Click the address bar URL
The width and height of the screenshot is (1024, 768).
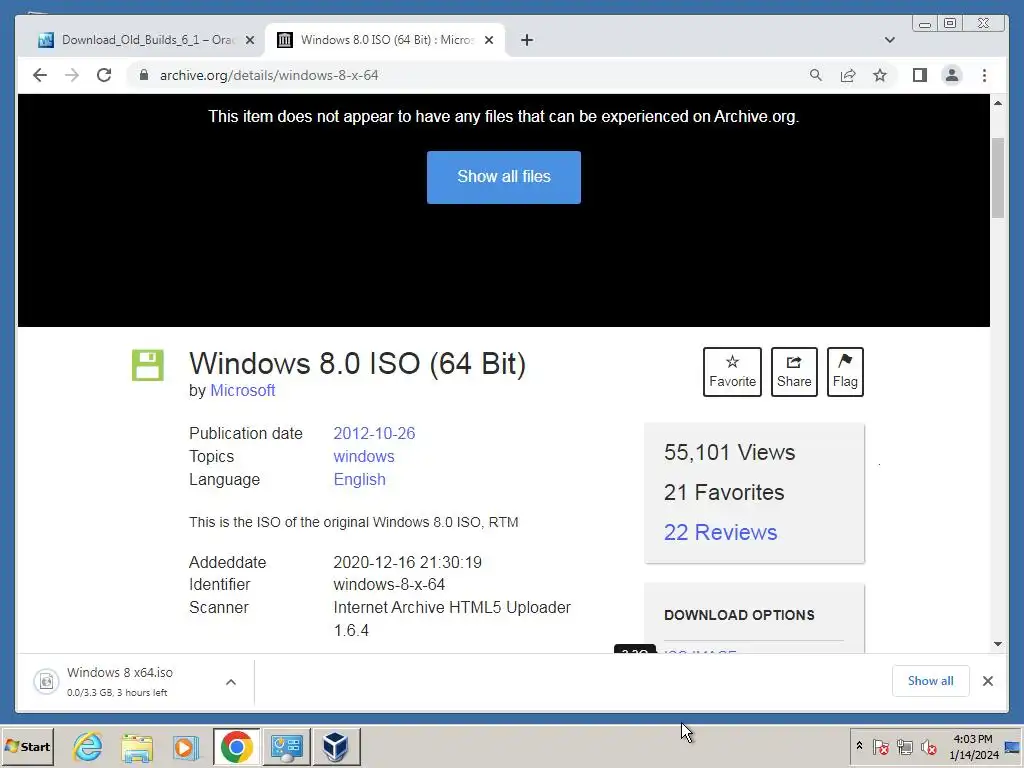pos(269,75)
